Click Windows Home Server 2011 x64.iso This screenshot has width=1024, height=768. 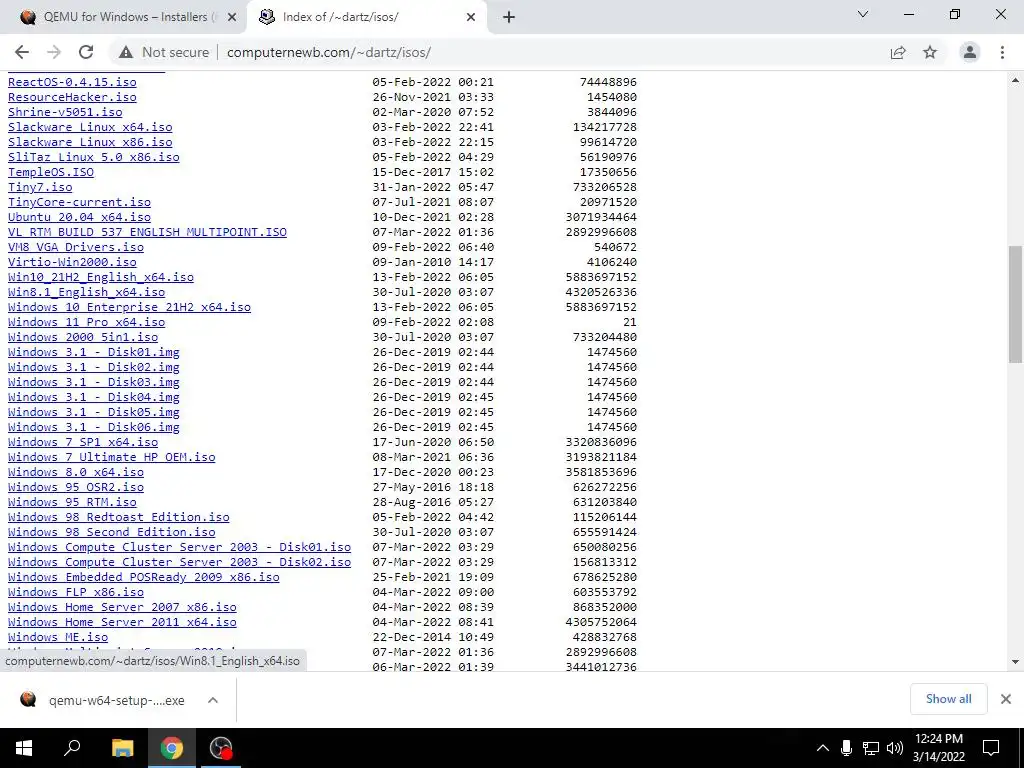(122, 623)
